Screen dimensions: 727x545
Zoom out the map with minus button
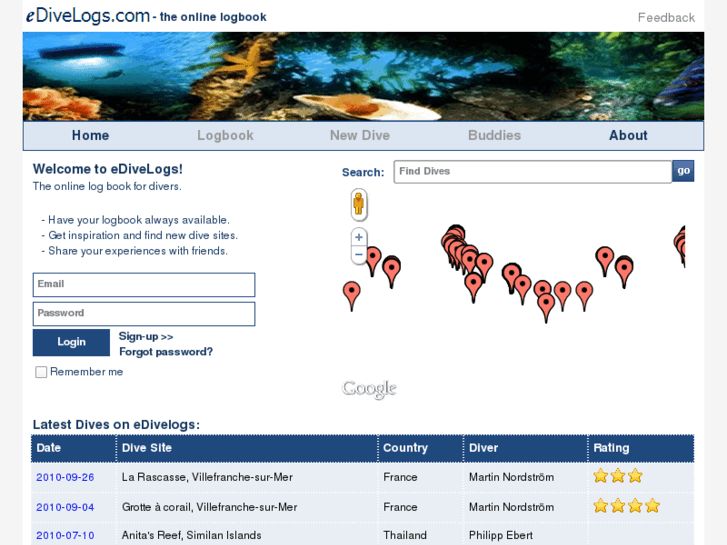[359, 255]
